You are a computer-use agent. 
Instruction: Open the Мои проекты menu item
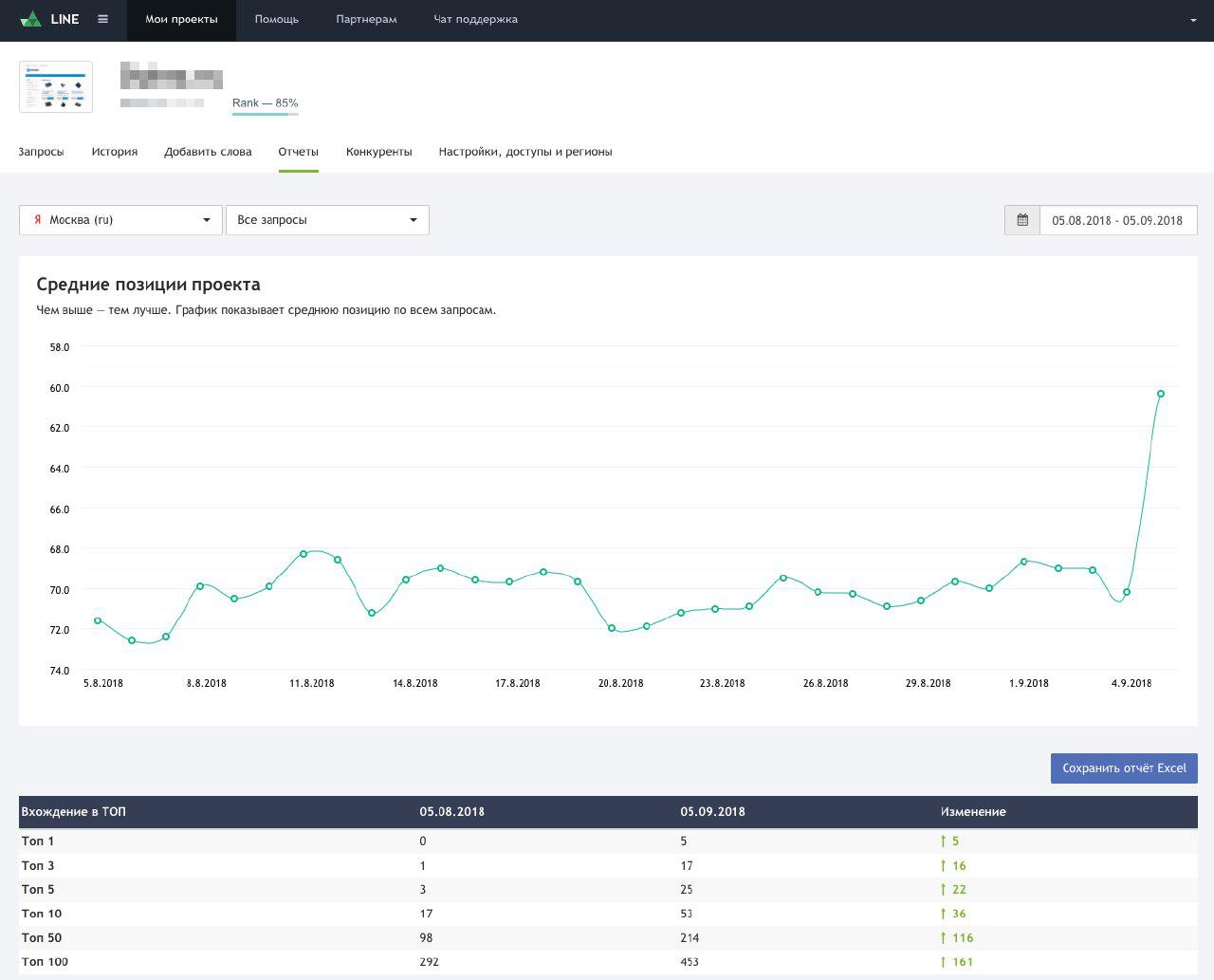[181, 20]
